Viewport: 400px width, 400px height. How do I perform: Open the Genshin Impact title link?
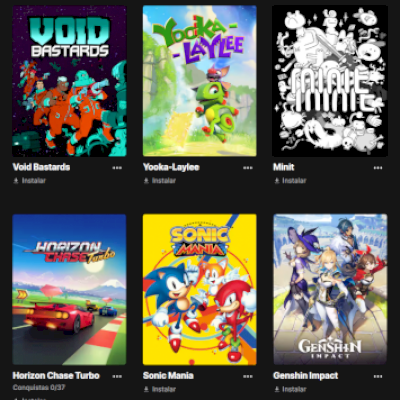tap(306, 376)
